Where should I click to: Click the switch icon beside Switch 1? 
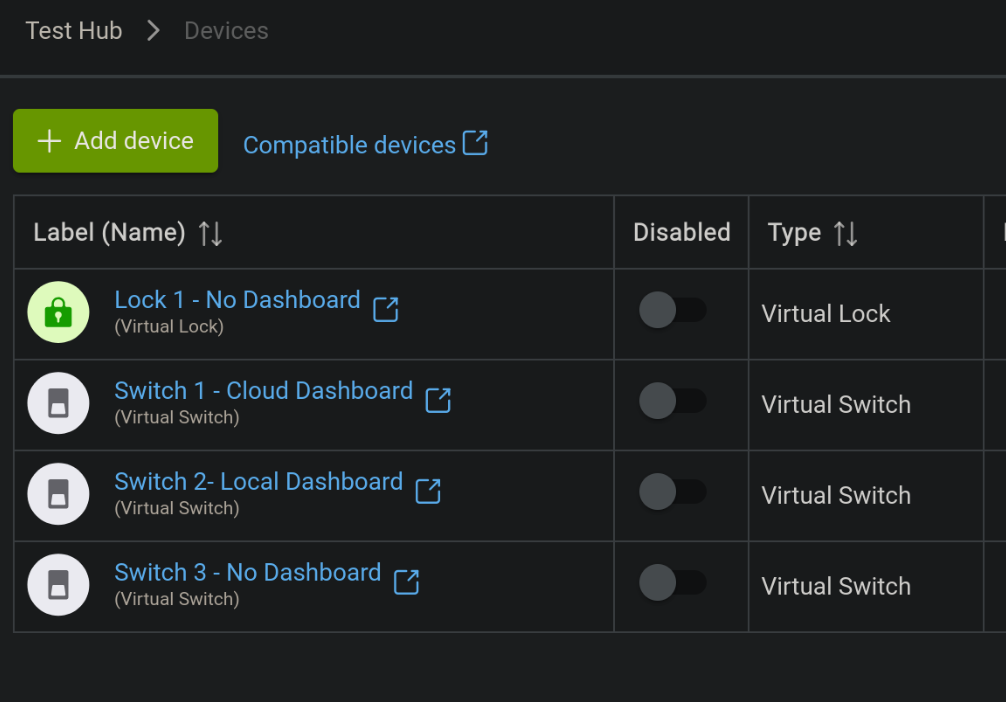click(58, 404)
